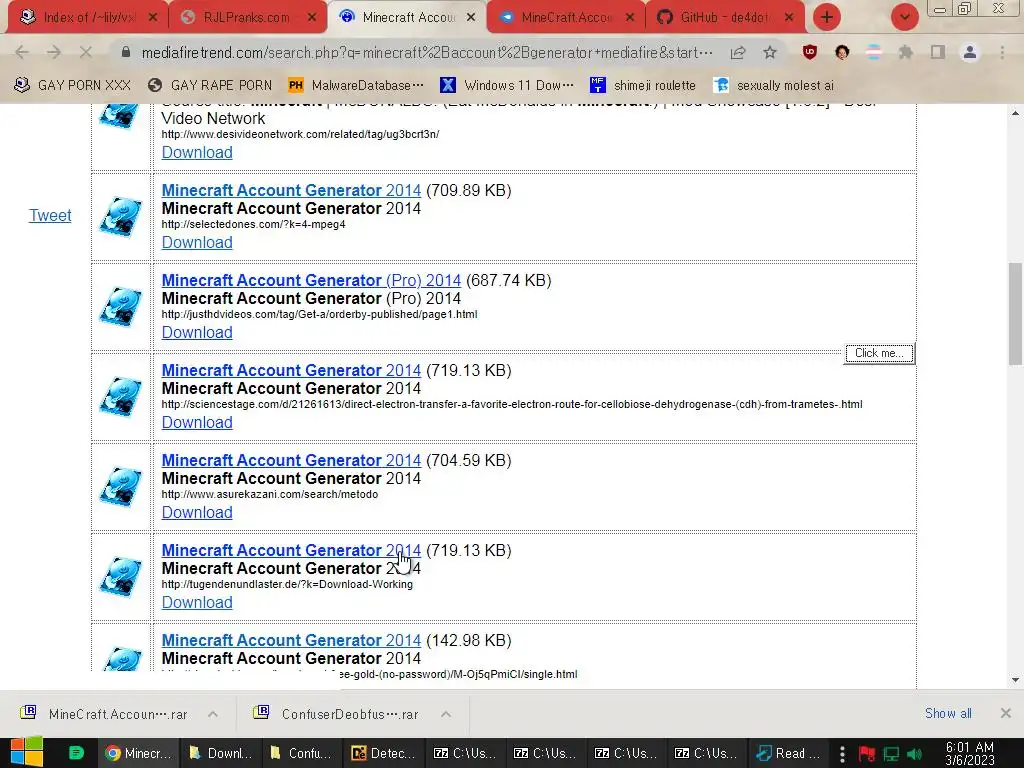Go forward with the forward arrow

click(x=54, y=52)
